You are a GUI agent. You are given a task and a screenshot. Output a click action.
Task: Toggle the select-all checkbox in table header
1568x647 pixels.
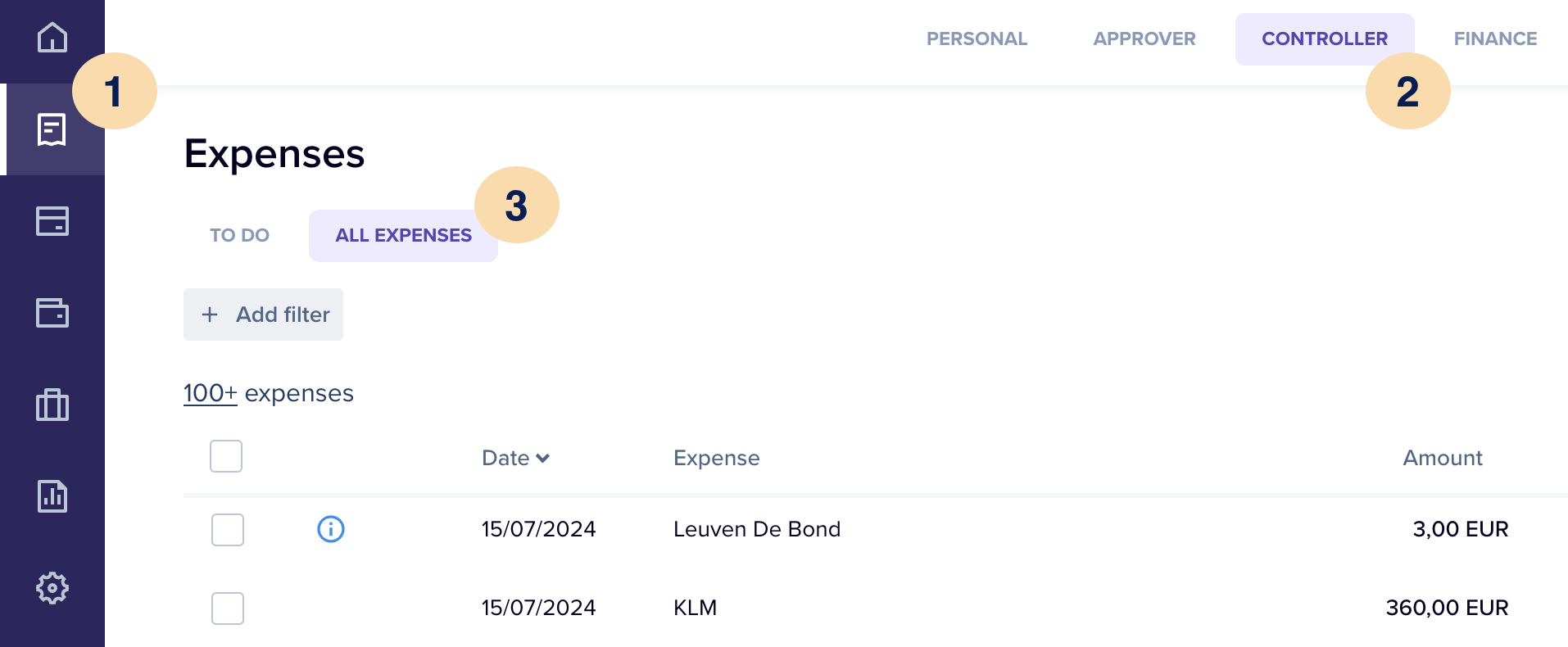tap(226, 456)
